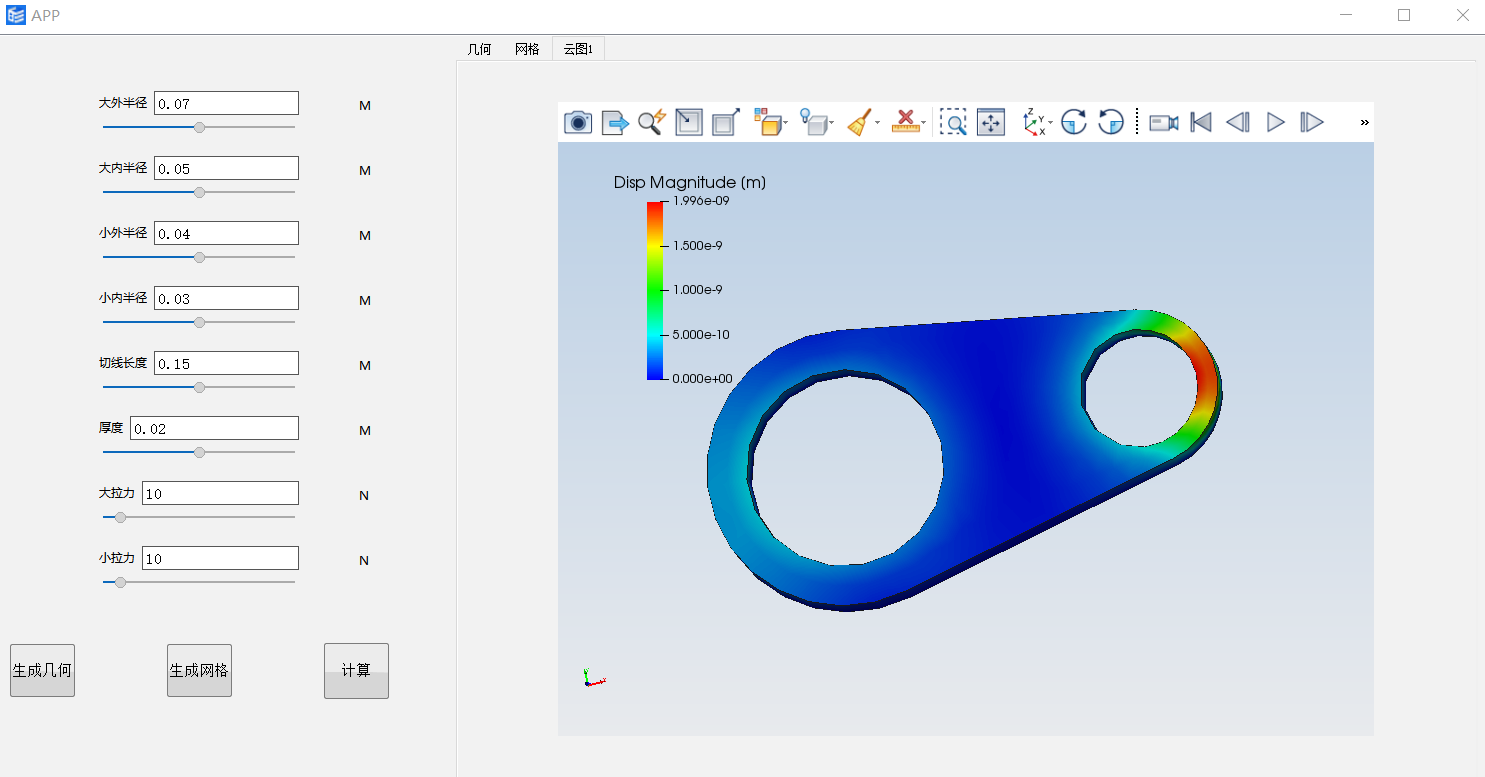The image size is (1485, 777).
Task: Open the broom icon's dropdown arrow
Action: pyautogui.click(x=878, y=123)
